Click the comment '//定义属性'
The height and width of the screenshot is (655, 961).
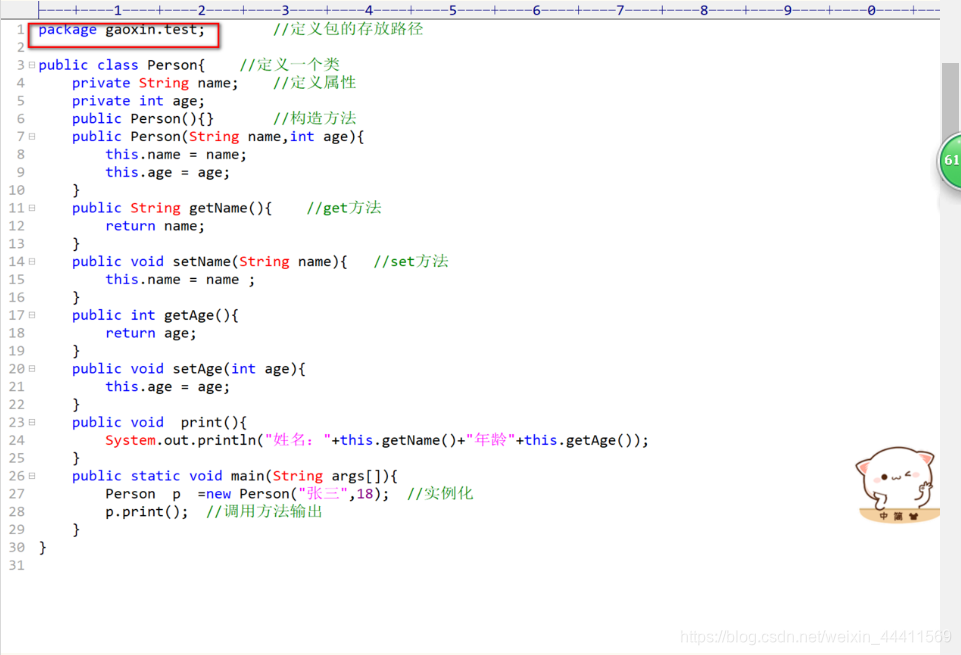click(314, 83)
